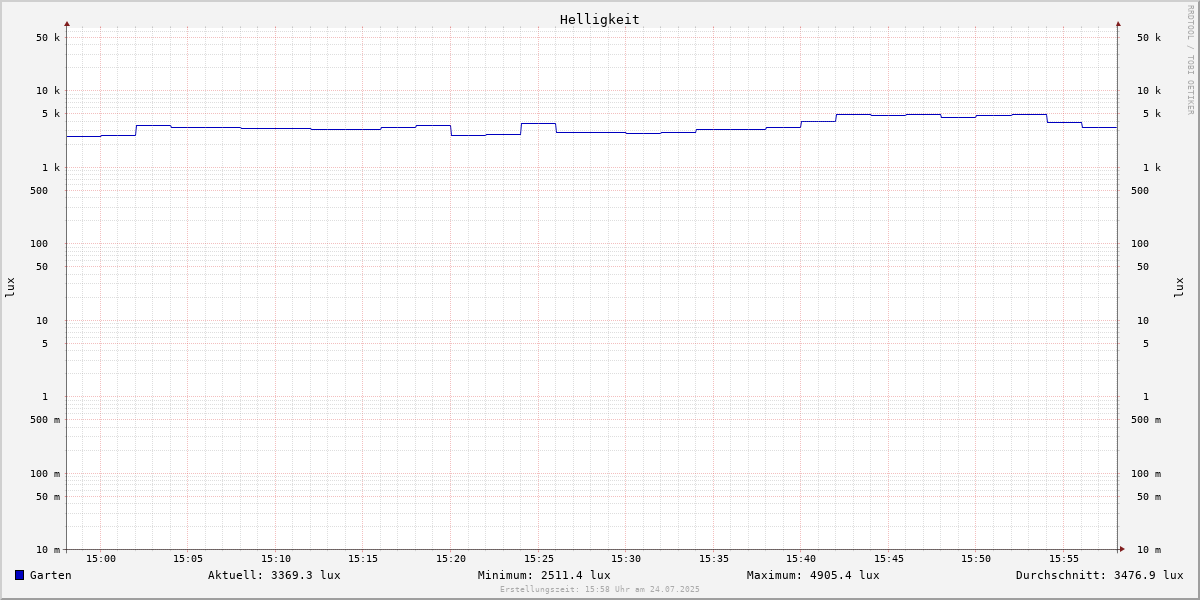Click the 15:45 time axis label

pos(889,559)
